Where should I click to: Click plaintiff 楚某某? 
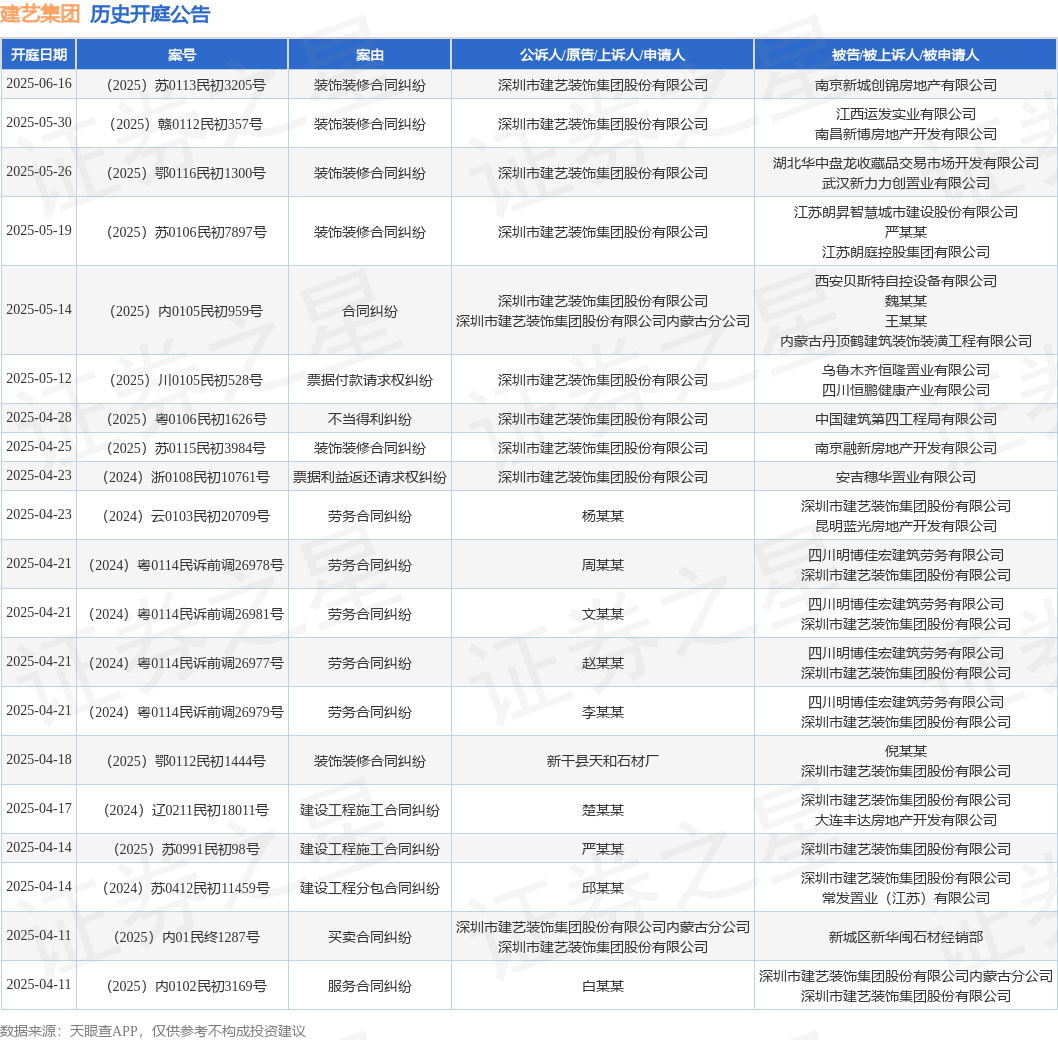(x=603, y=810)
